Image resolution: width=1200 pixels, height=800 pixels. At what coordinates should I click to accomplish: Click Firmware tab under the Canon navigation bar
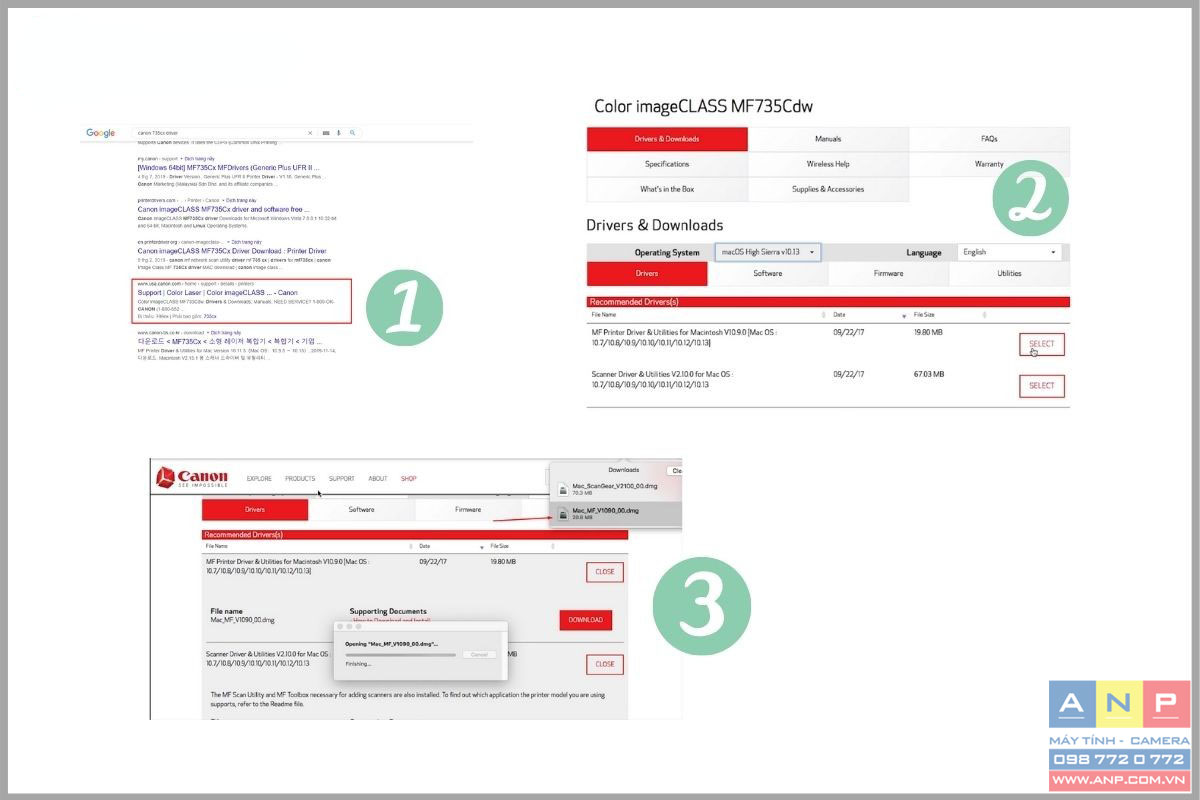(x=468, y=510)
